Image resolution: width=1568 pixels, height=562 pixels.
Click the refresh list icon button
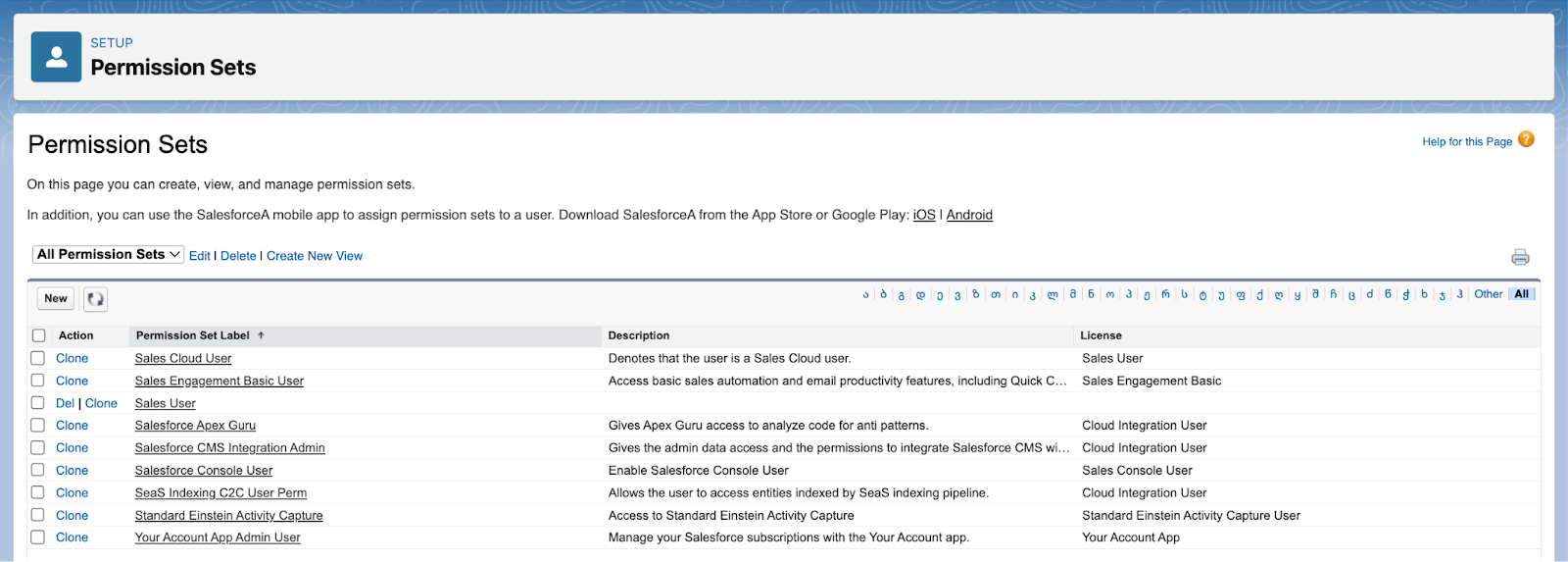click(95, 299)
